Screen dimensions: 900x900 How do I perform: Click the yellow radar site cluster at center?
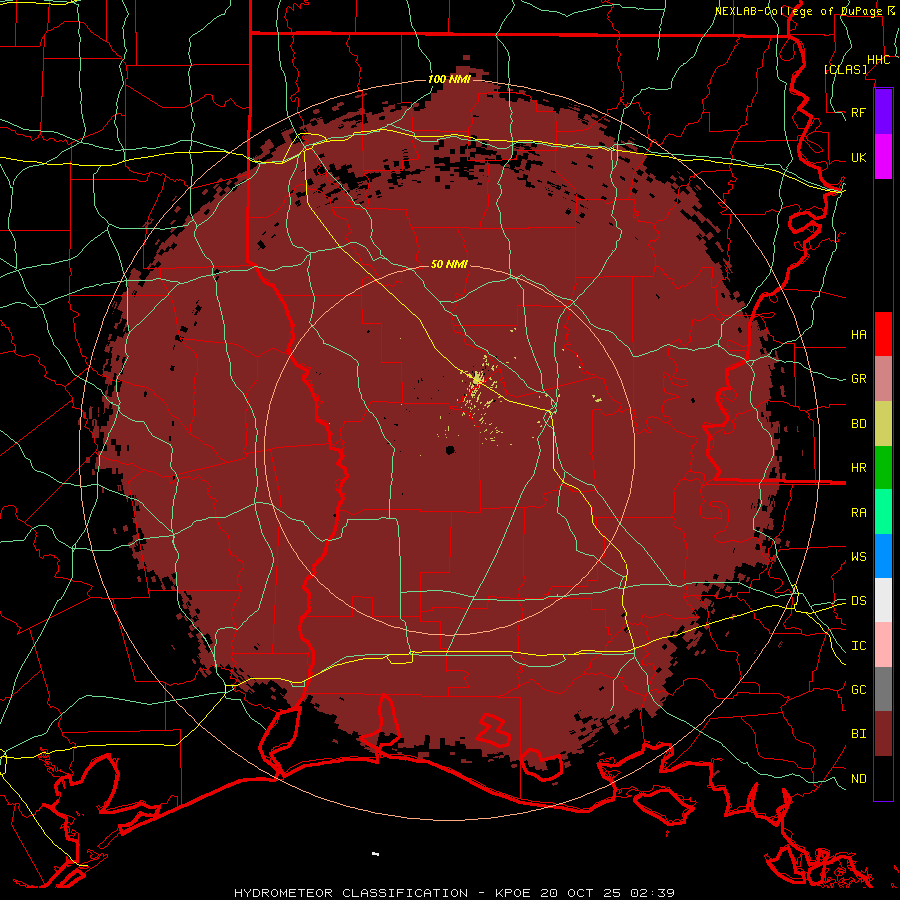click(478, 379)
